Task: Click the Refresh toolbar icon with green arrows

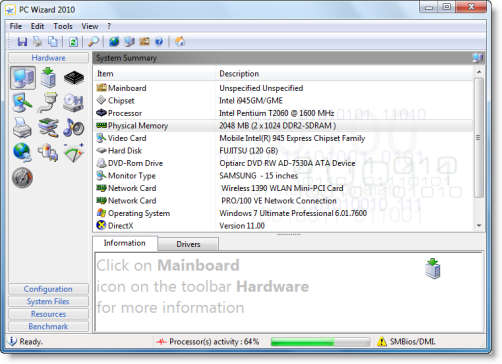Action: 73,42
